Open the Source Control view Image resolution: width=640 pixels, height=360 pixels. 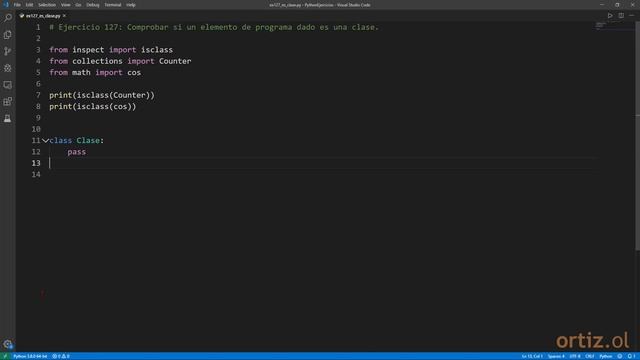pyautogui.click(x=8, y=51)
